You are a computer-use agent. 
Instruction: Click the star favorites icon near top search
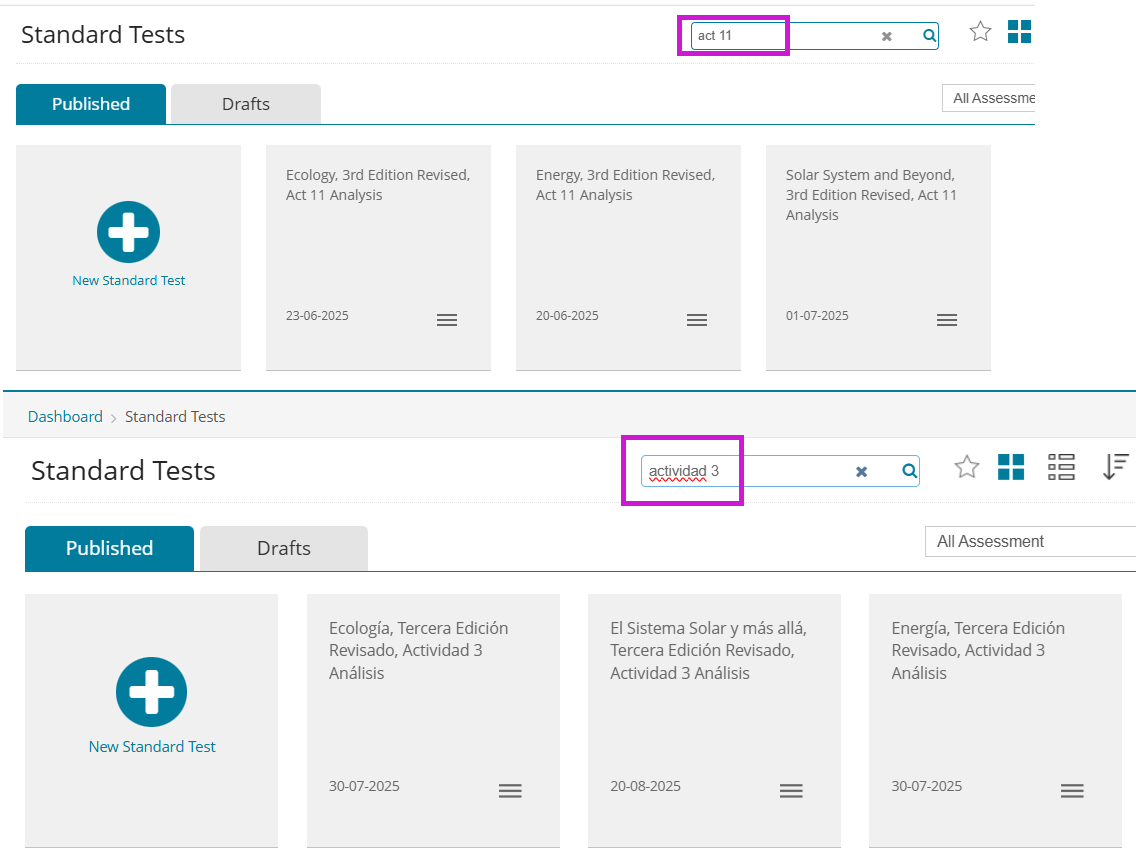coord(979,31)
